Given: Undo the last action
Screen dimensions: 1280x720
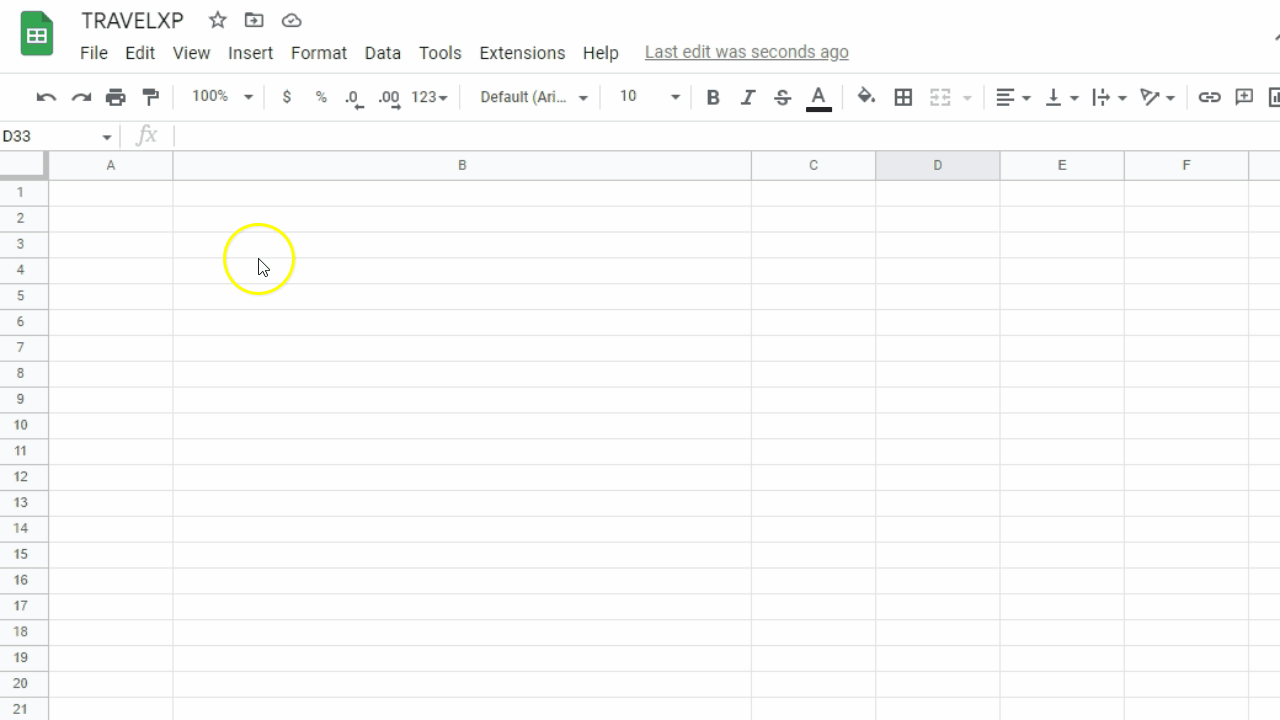Looking at the screenshot, I should pyautogui.click(x=46, y=97).
